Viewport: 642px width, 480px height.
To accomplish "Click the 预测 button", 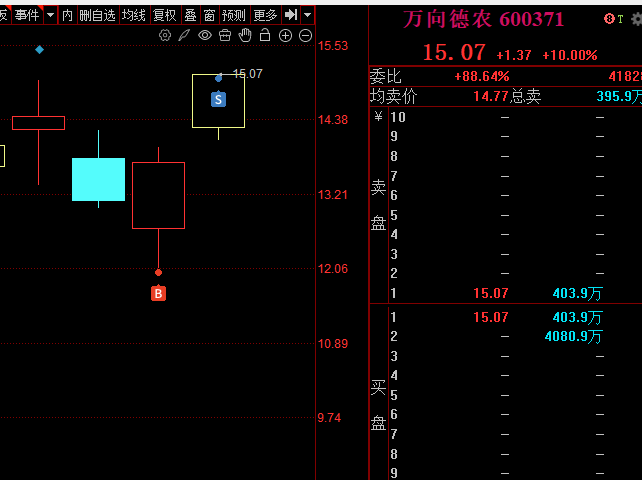I will pos(234,15).
